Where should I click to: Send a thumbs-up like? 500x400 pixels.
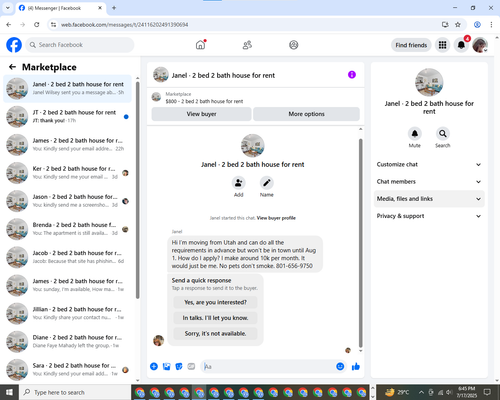click(x=356, y=367)
